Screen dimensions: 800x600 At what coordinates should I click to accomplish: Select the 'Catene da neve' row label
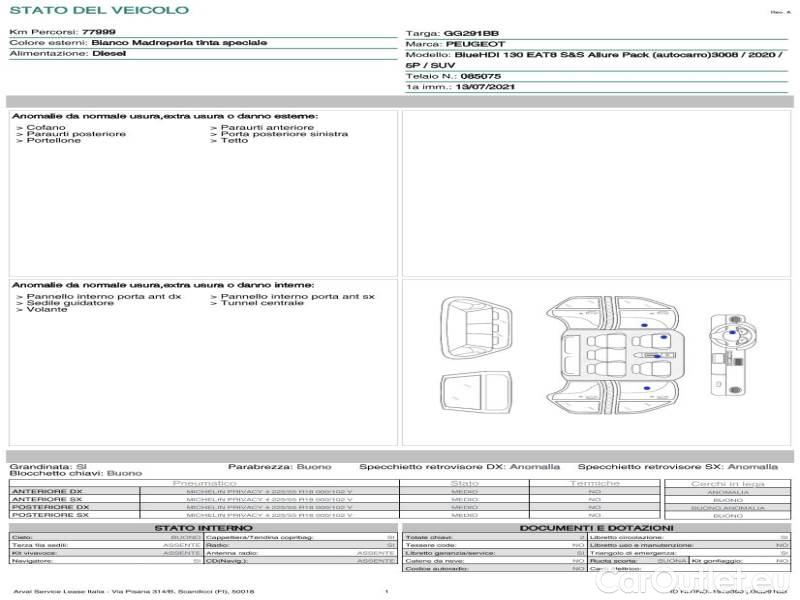click(435, 561)
